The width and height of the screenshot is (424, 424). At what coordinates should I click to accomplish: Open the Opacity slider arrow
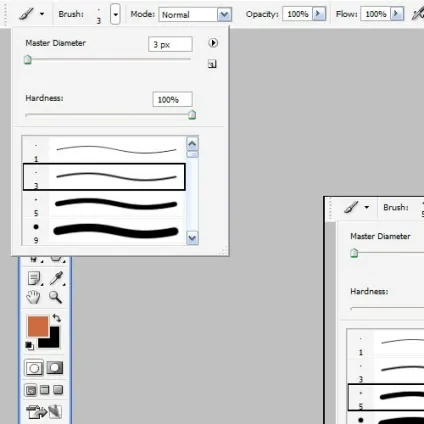coord(319,14)
